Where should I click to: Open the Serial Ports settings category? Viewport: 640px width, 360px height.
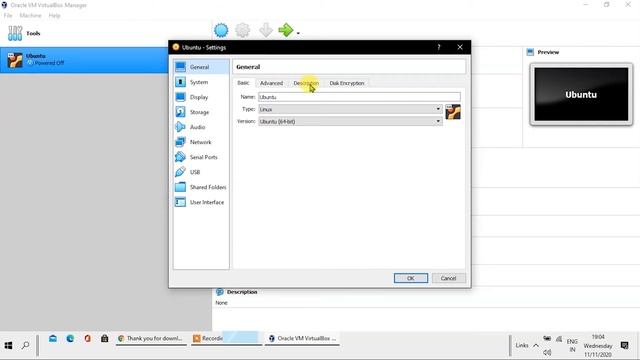tap(201, 157)
